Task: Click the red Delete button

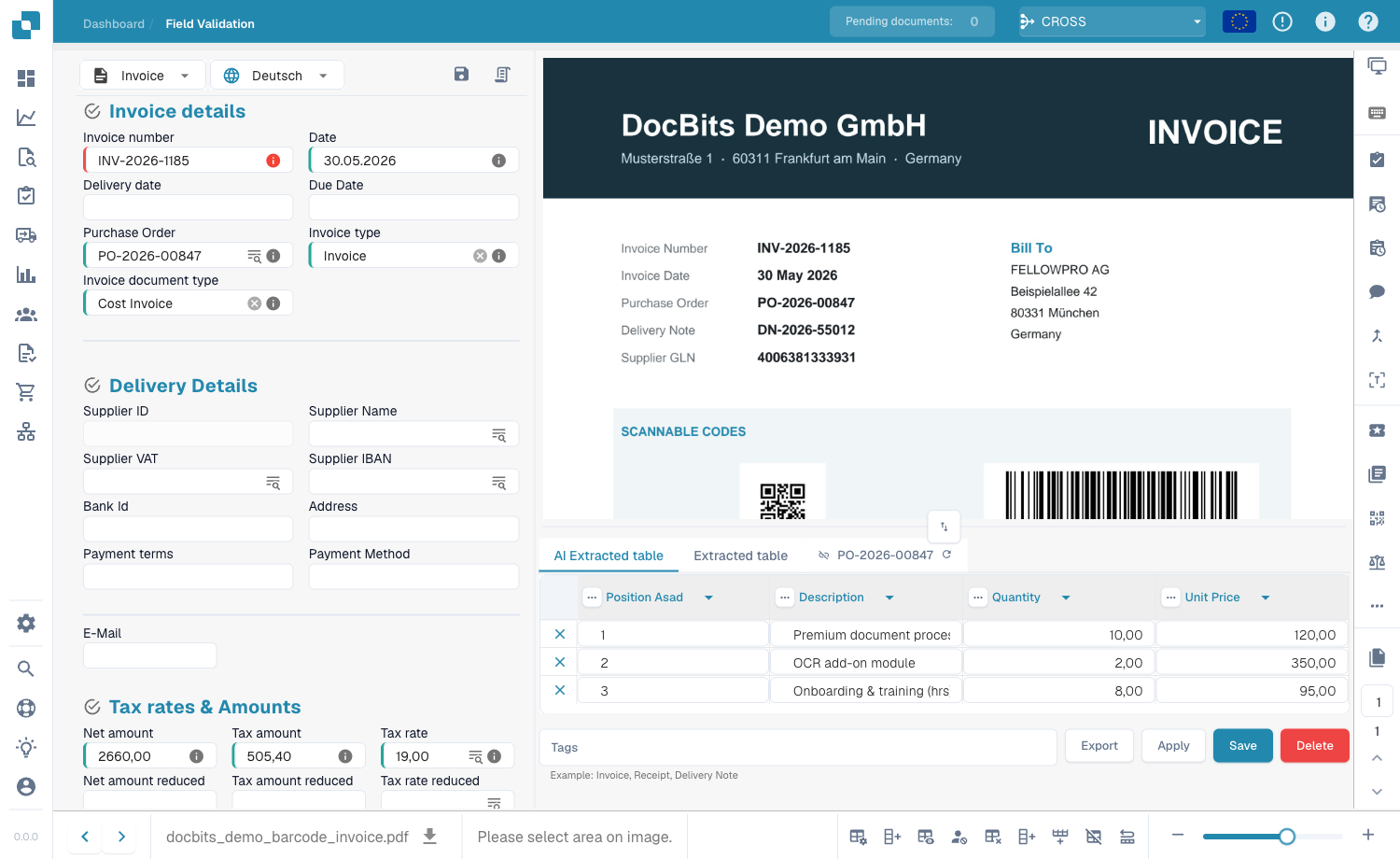Action: (x=1314, y=746)
